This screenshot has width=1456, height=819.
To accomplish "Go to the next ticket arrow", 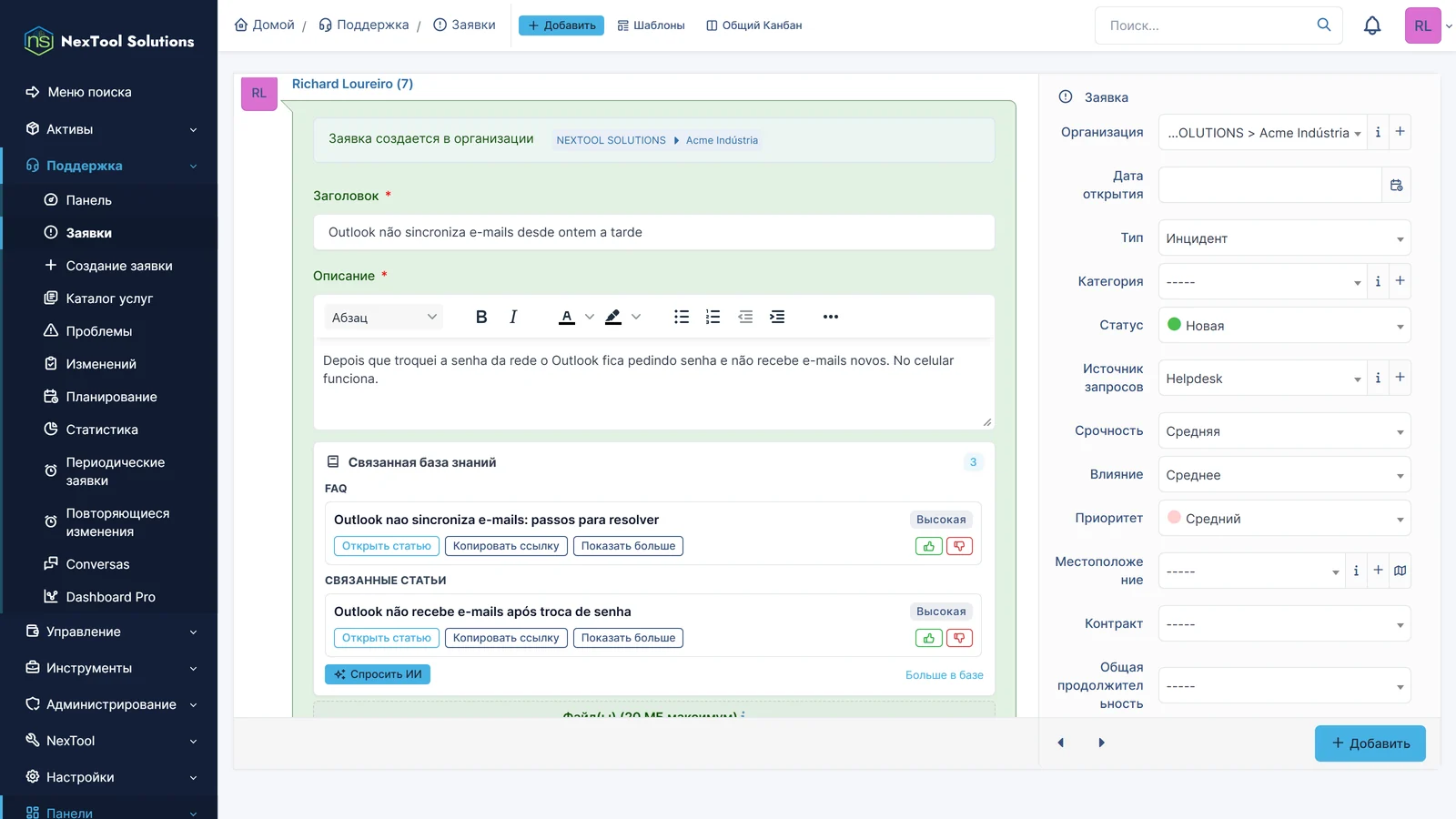I will pos(1101,743).
